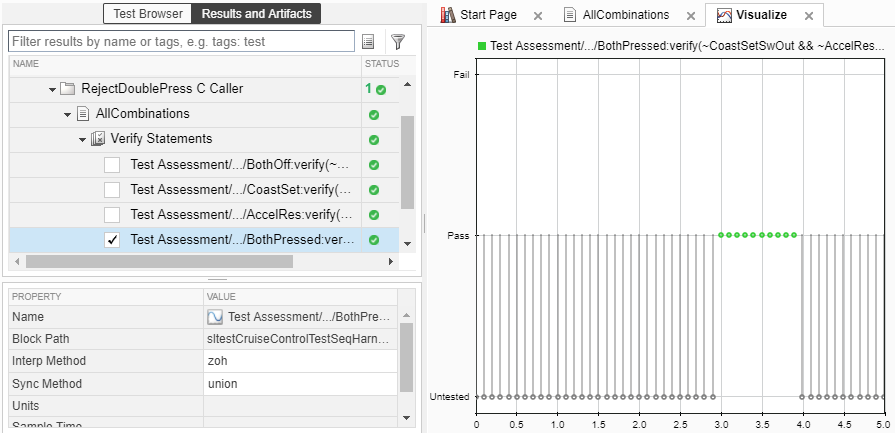The width and height of the screenshot is (895, 433).
Task: Click the results list view icon
Action: [368, 41]
